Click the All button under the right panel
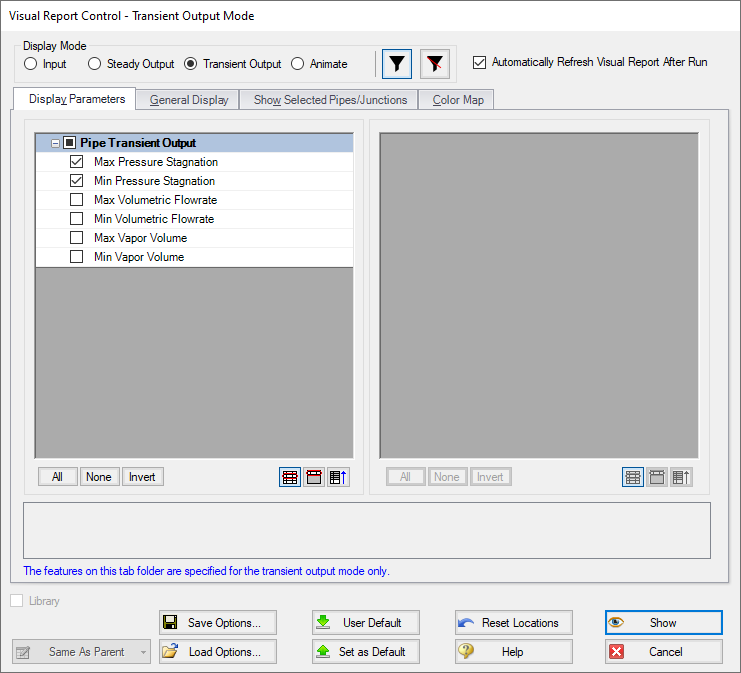Viewport: 741px width, 673px height. click(406, 477)
